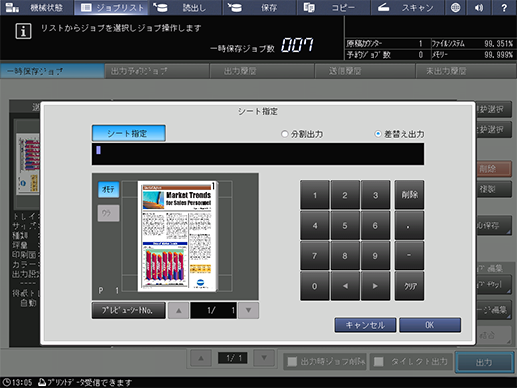Click the speaker volume icon

pos(479,7)
